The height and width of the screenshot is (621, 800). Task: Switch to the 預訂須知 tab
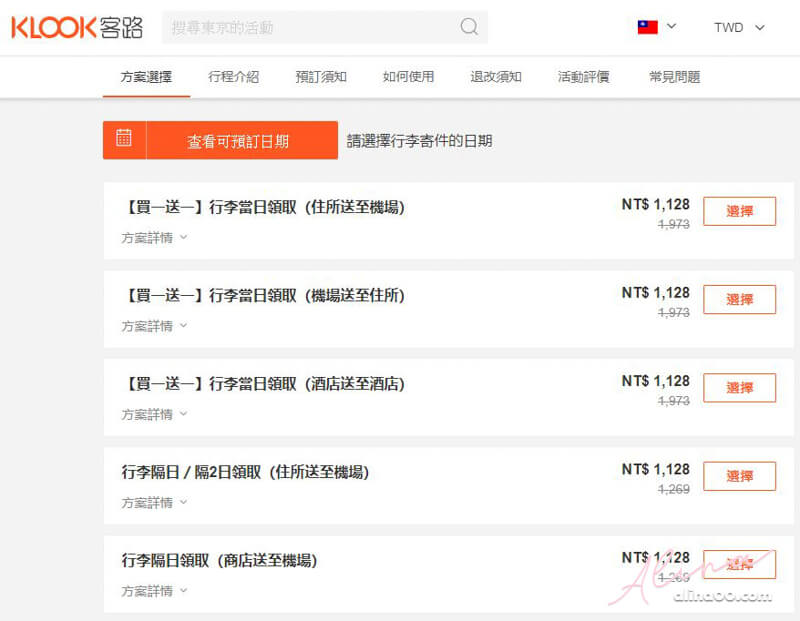point(321,77)
